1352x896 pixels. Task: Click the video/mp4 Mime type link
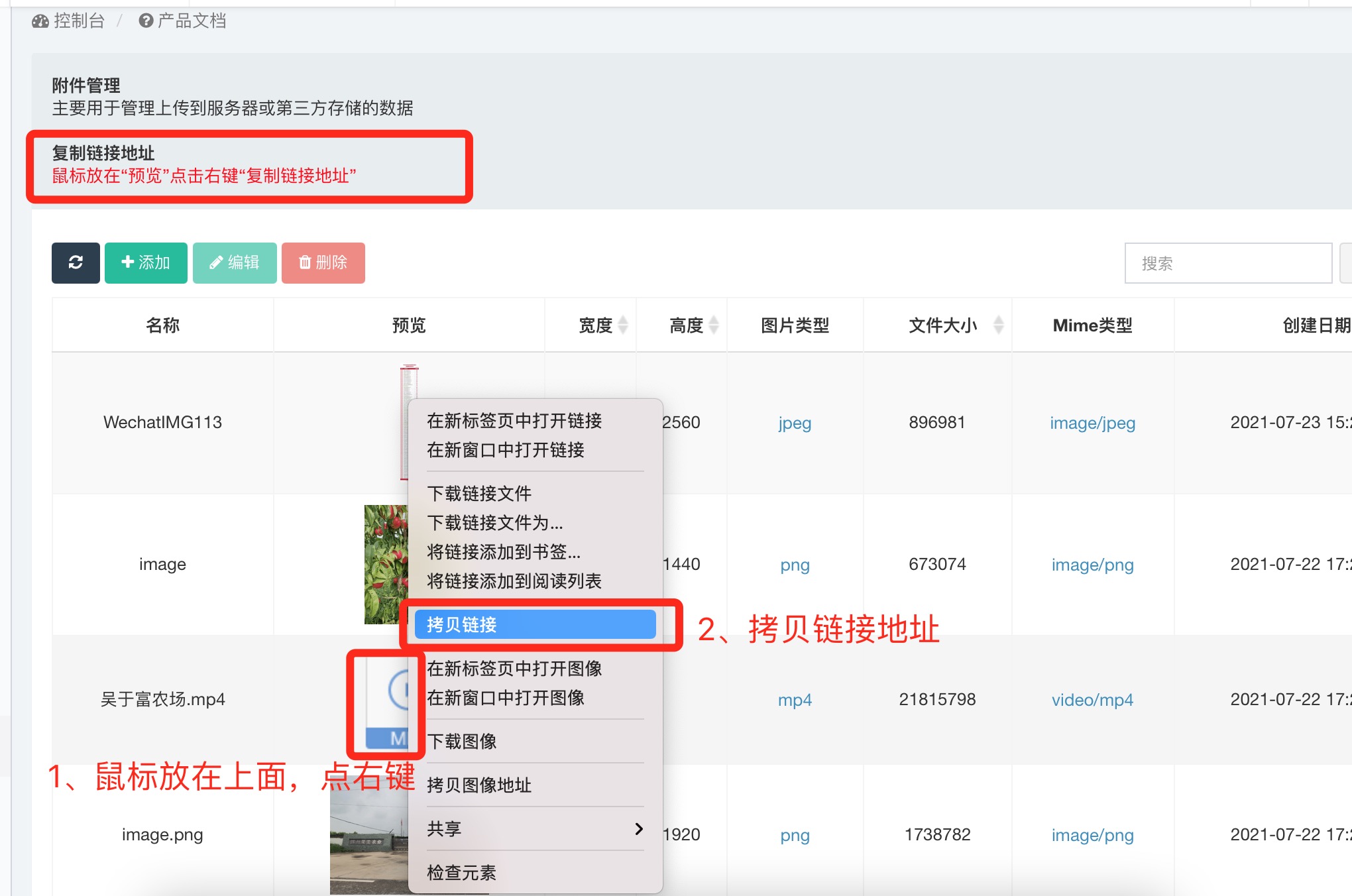[x=1092, y=700]
